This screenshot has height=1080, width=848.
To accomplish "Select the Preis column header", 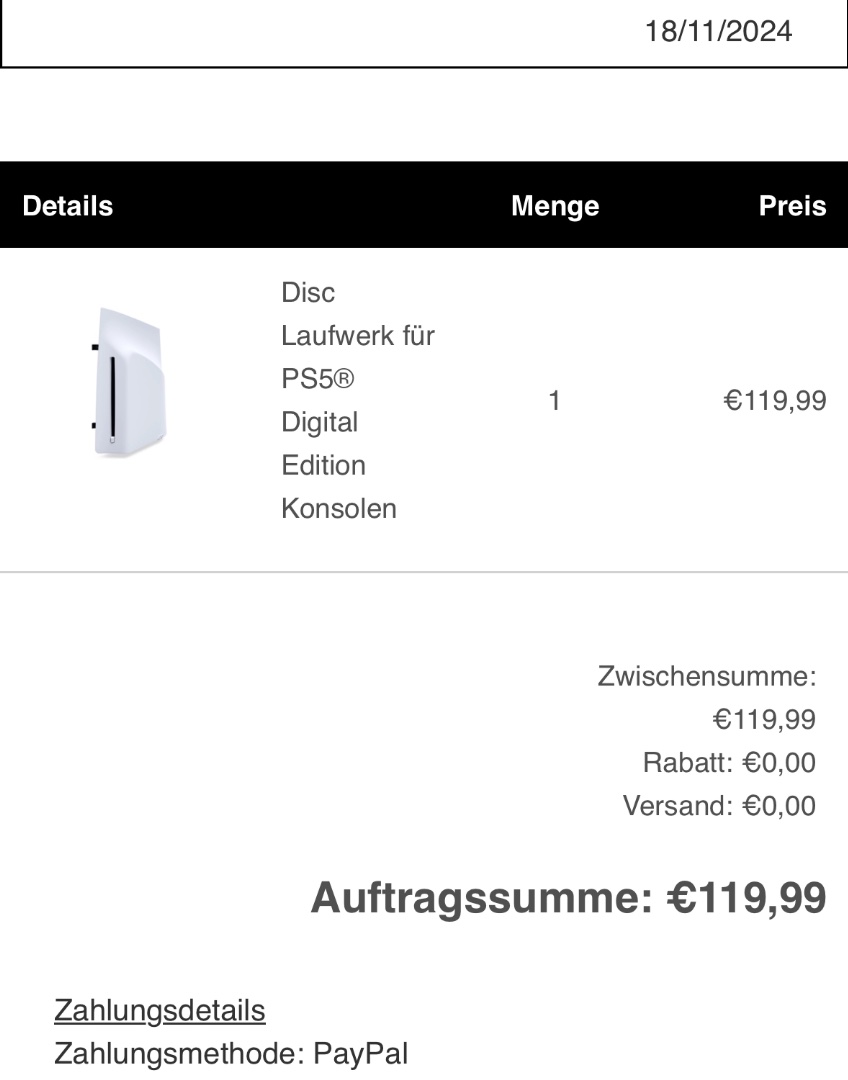I will [792, 206].
